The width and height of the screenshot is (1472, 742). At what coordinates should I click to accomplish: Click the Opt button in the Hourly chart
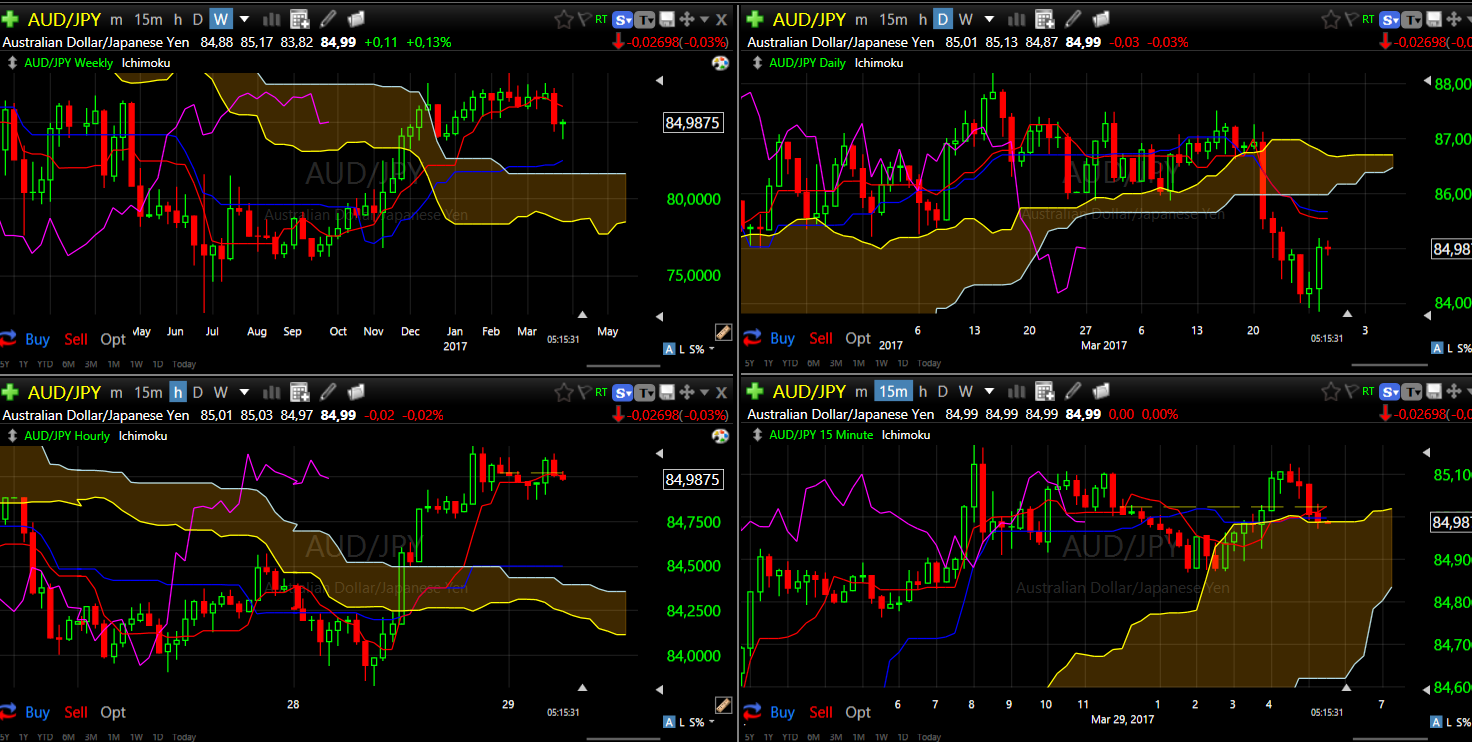pos(113,712)
